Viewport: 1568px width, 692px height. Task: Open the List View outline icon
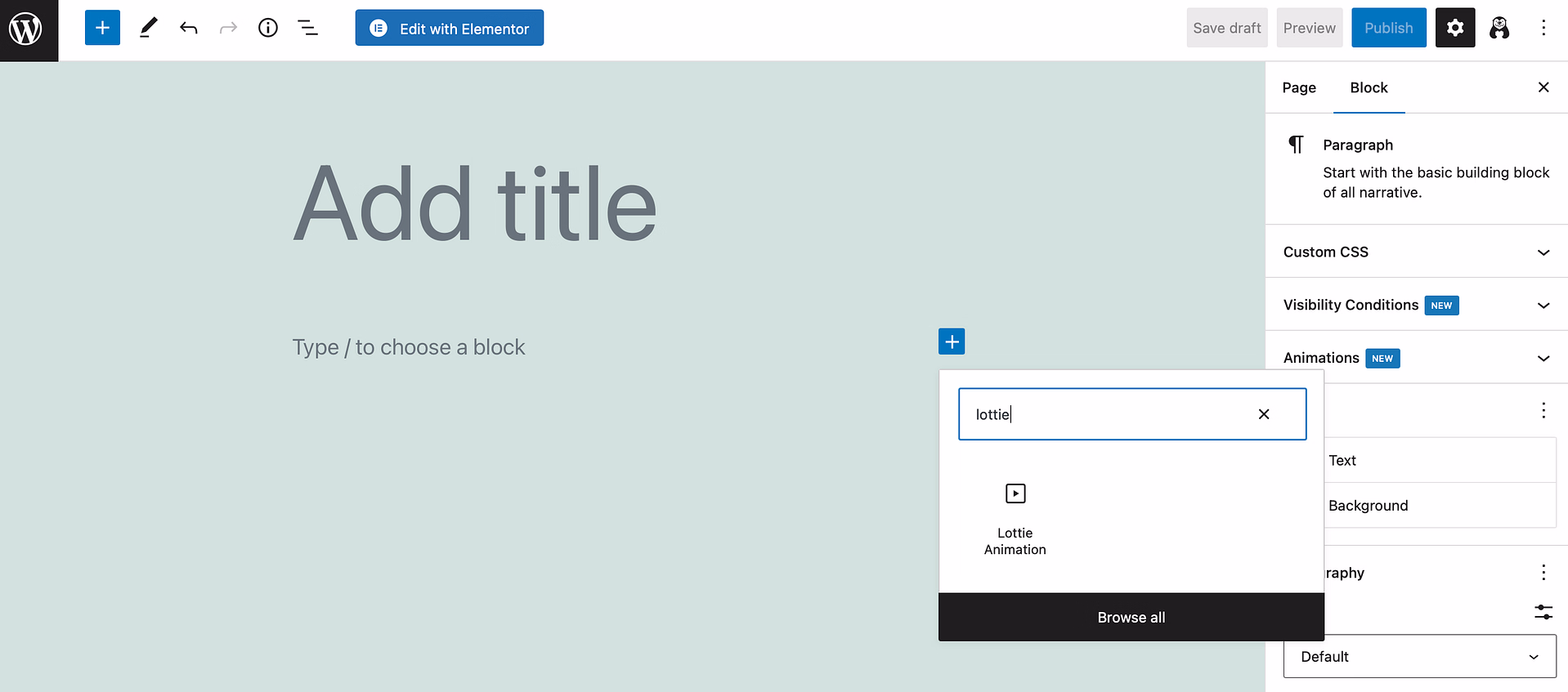click(x=307, y=28)
